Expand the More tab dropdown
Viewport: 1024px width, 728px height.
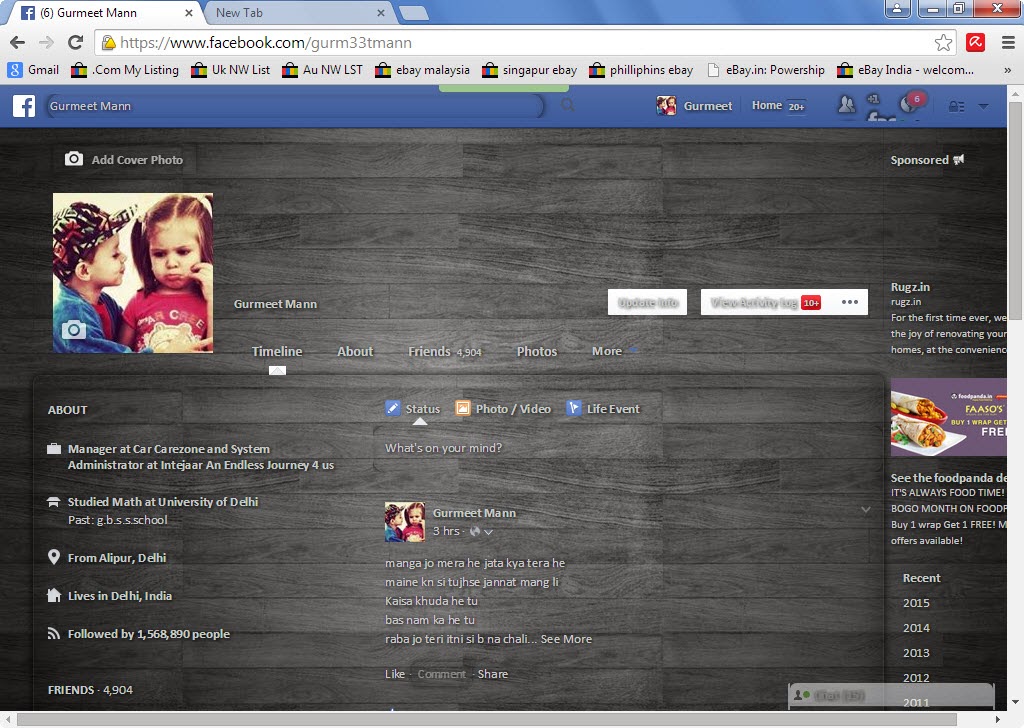pos(615,351)
